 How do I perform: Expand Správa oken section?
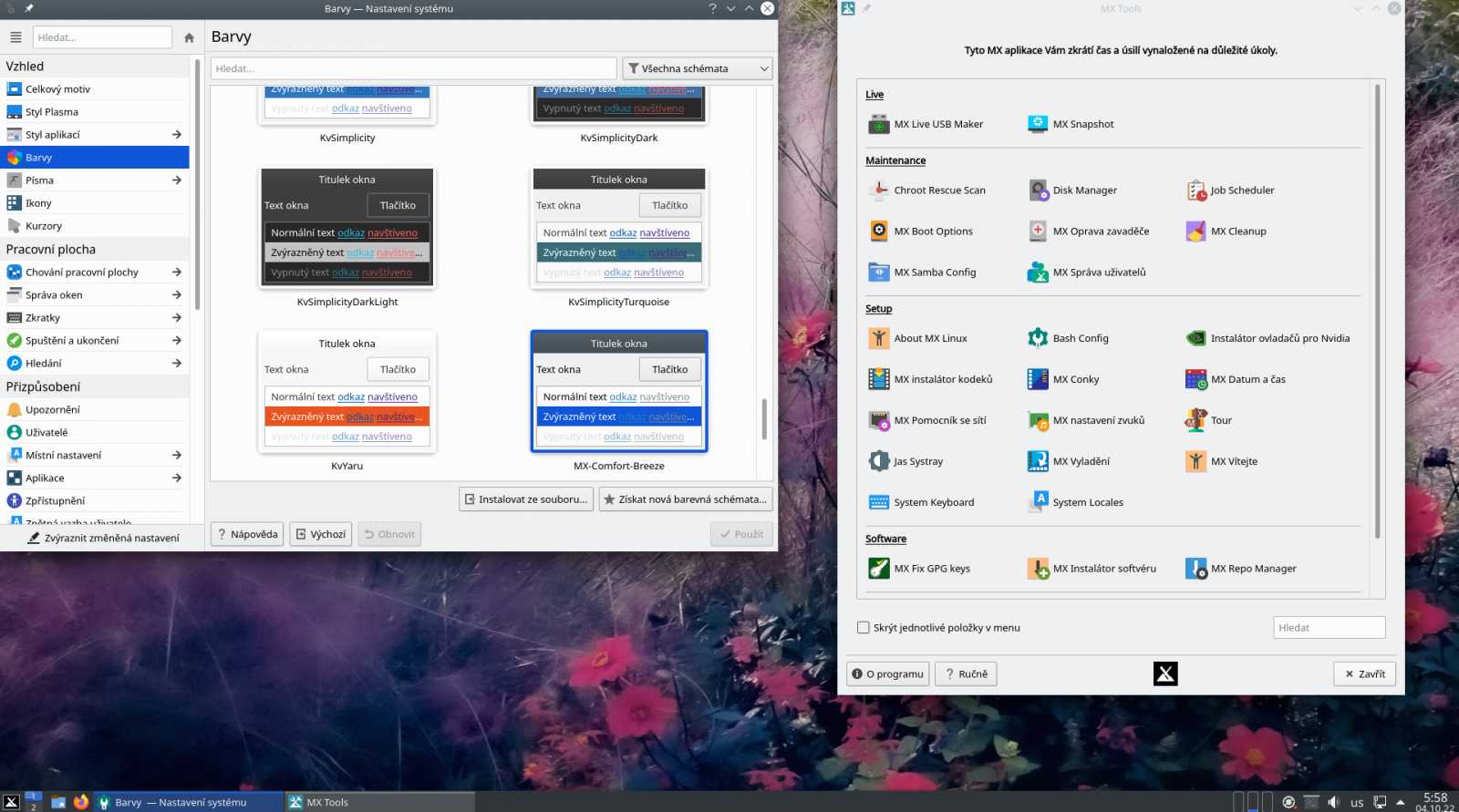pyautogui.click(x=176, y=294)
